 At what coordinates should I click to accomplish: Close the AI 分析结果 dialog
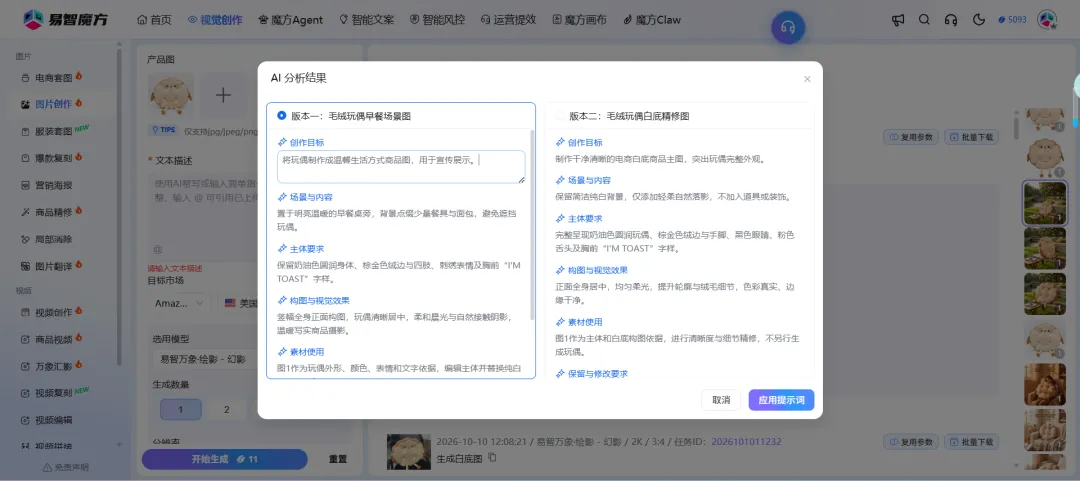[807, 79]
